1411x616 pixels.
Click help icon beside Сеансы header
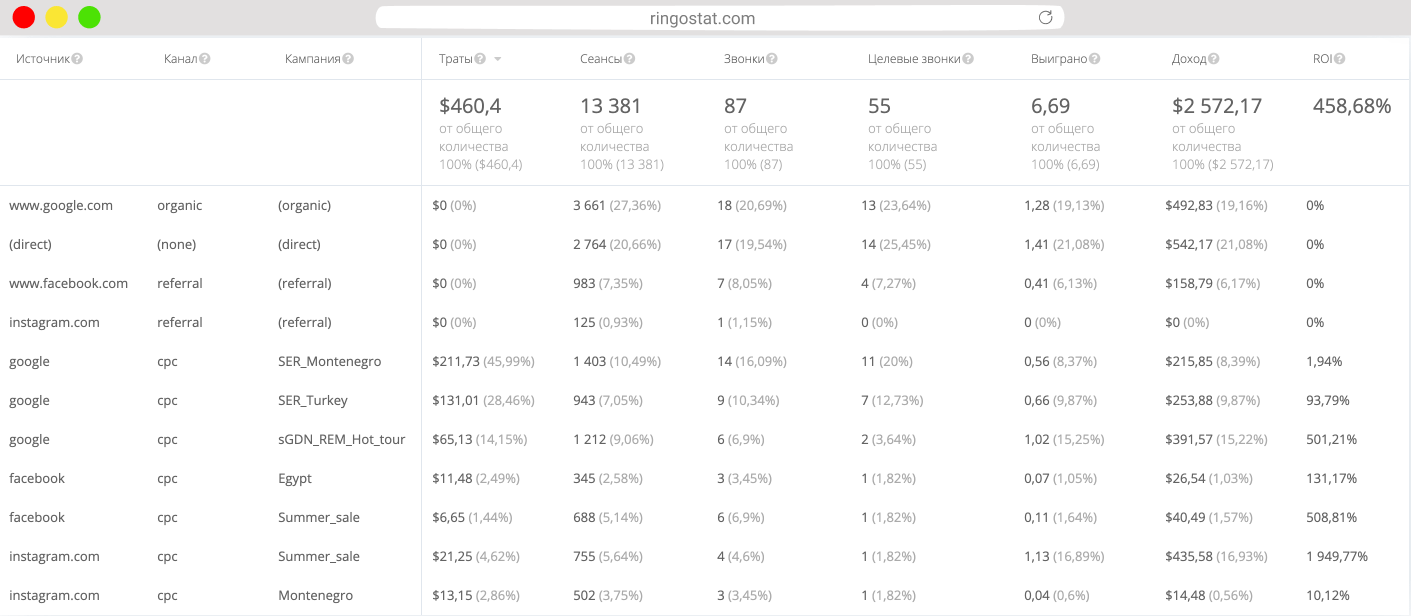(630, 59)
